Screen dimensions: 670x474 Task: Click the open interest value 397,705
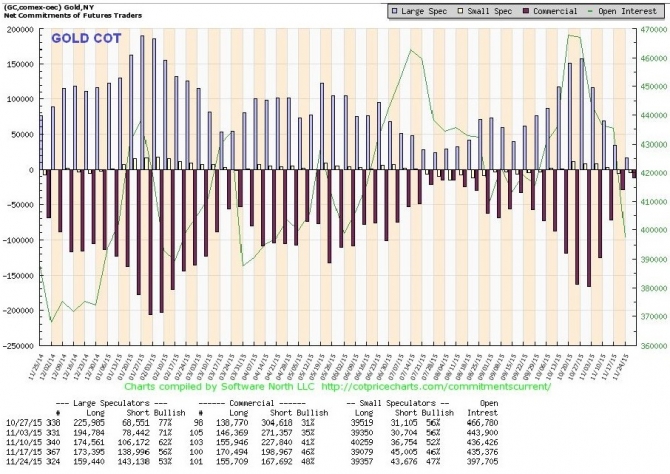(482, 462)
